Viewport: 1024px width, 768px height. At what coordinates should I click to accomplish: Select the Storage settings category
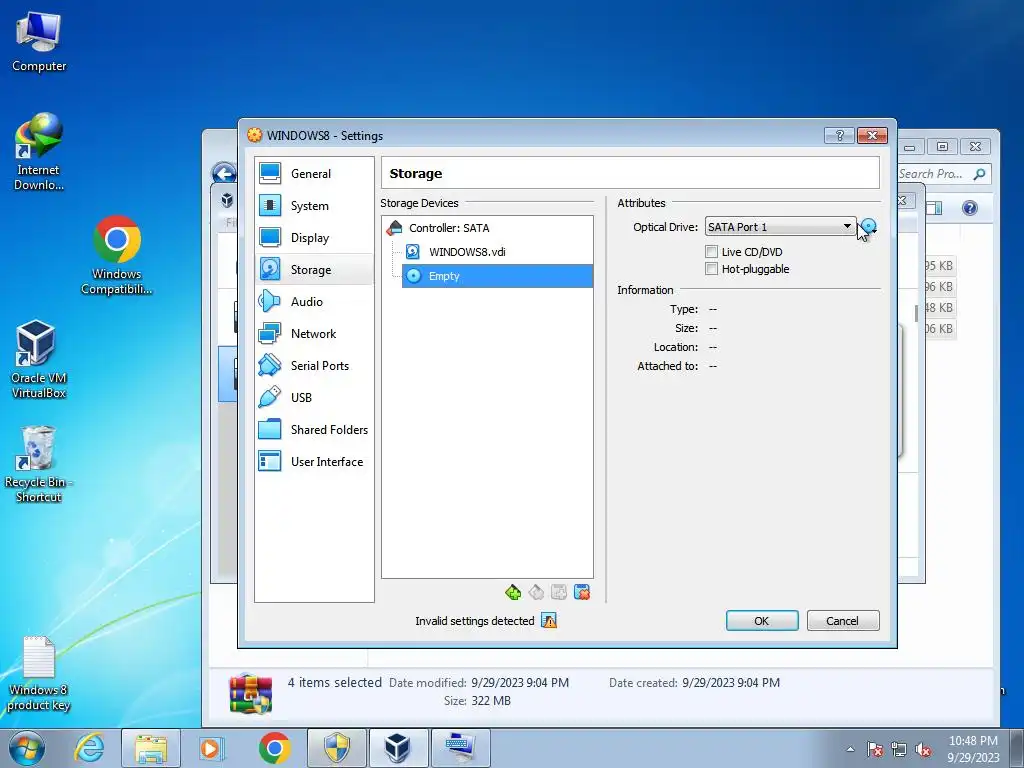point(313,270)
